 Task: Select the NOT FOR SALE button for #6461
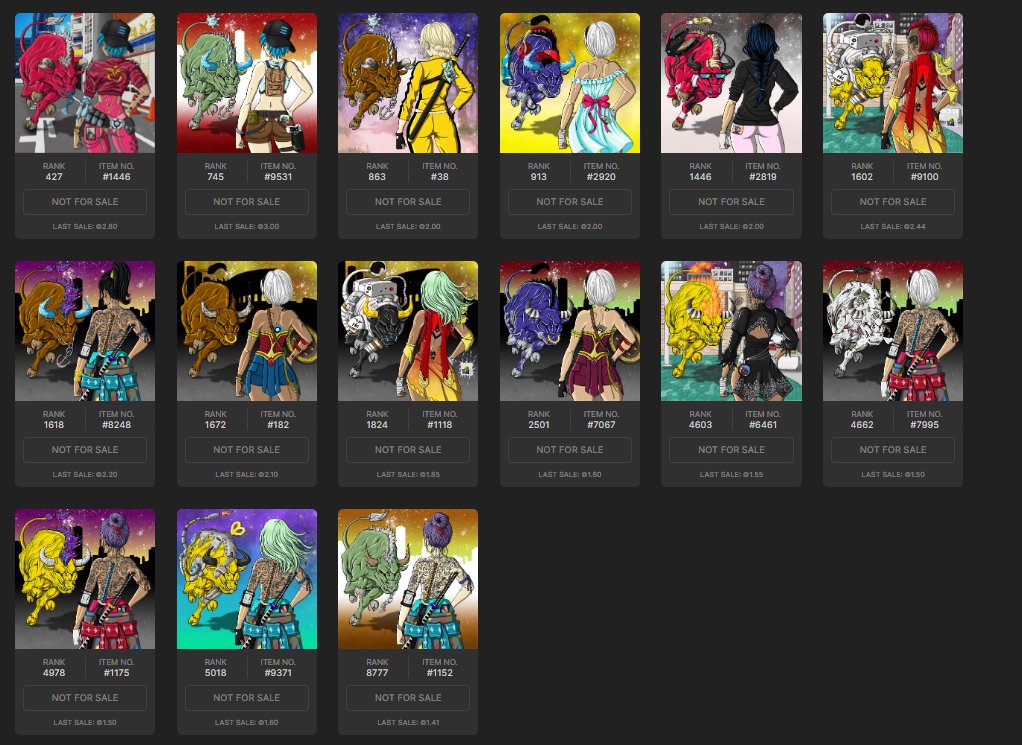click(731, 450)
